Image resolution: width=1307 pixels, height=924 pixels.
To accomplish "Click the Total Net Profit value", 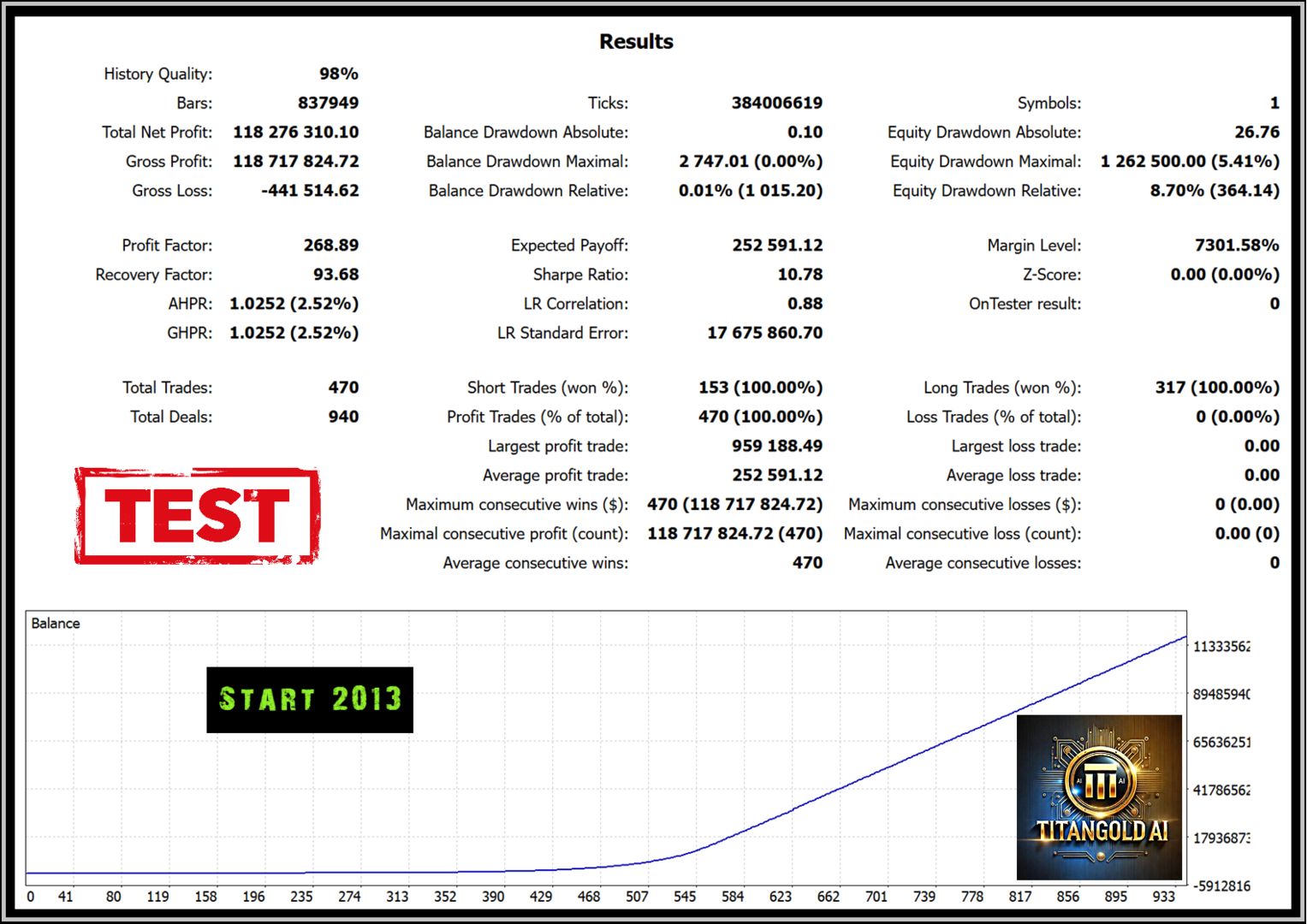I will 296,132.
